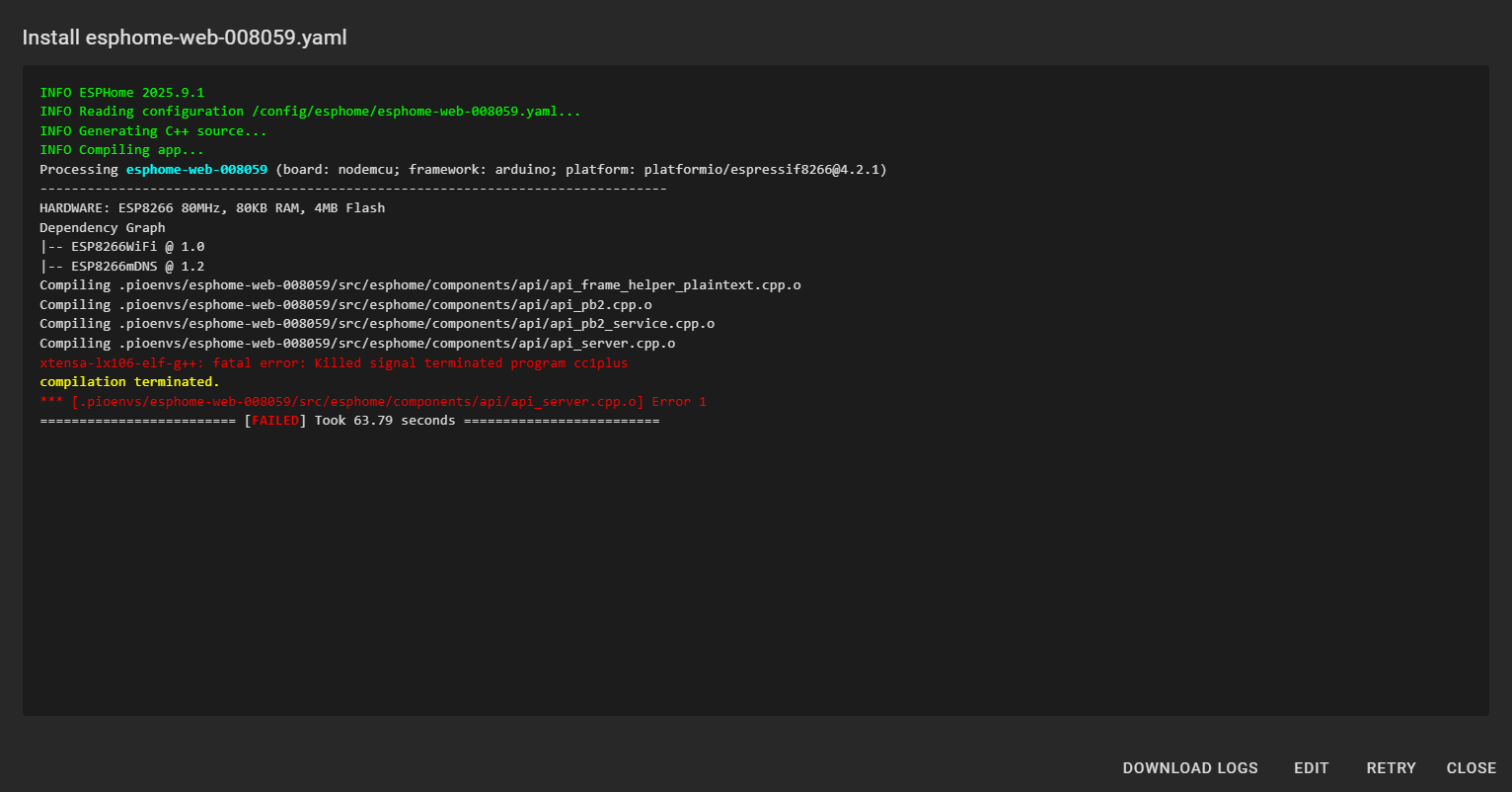Click the dialog title 'Install esphome-web-008059.yaml'

[185, 38]
